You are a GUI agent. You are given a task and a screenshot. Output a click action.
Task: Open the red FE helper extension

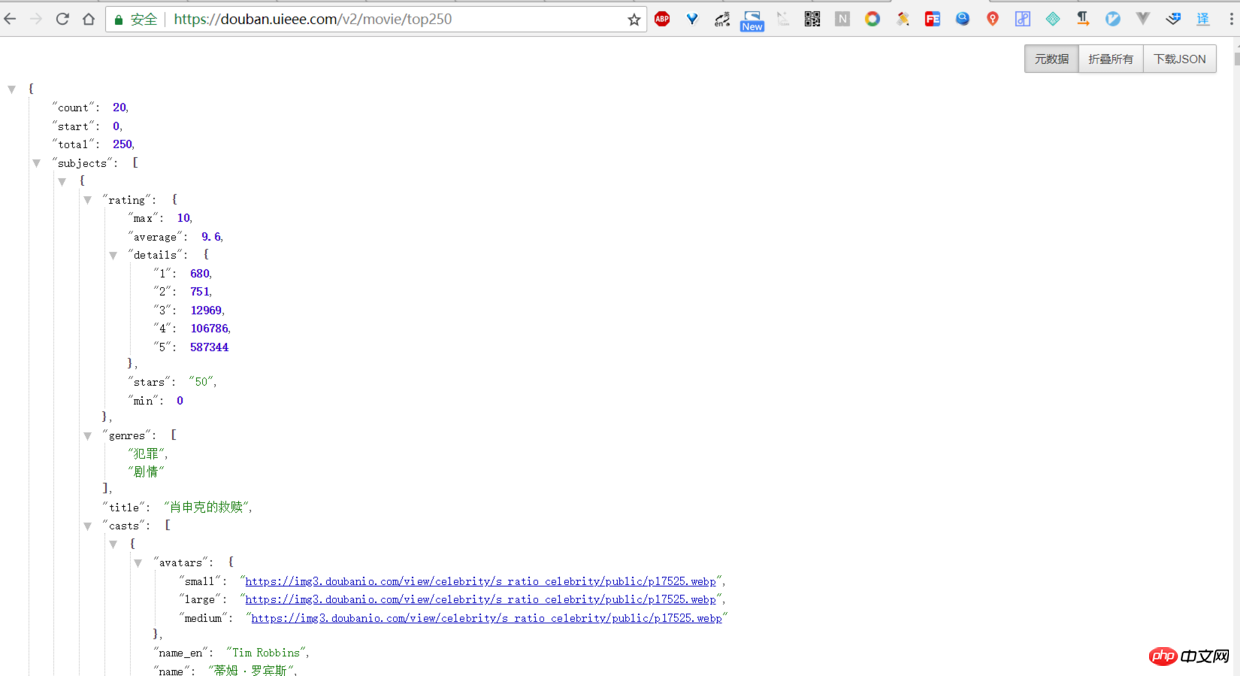point(932,19)
